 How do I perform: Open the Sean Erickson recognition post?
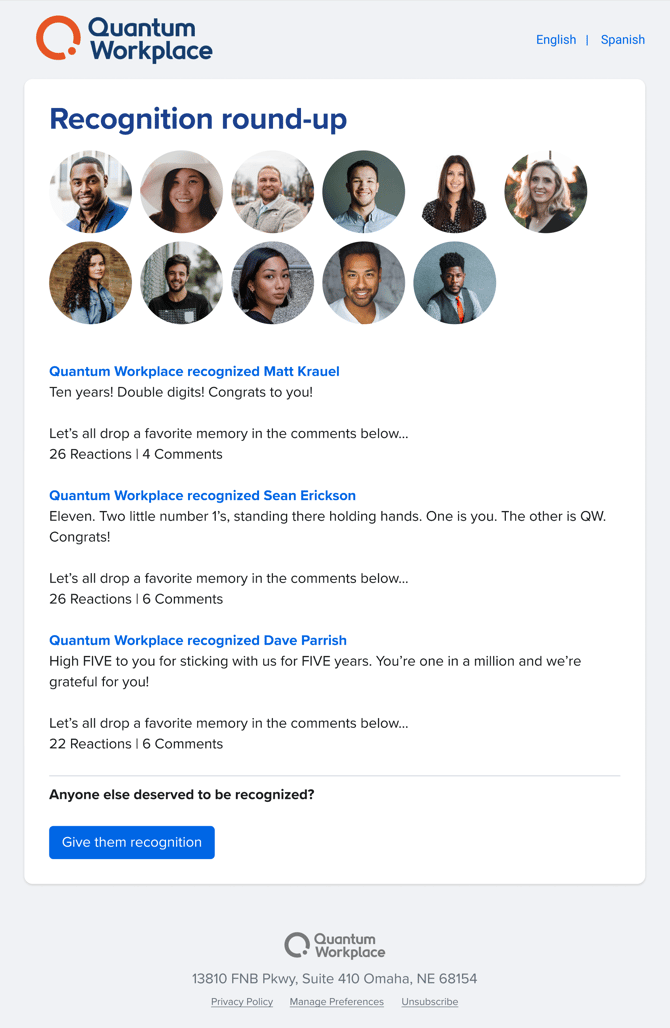coord(203,496)
